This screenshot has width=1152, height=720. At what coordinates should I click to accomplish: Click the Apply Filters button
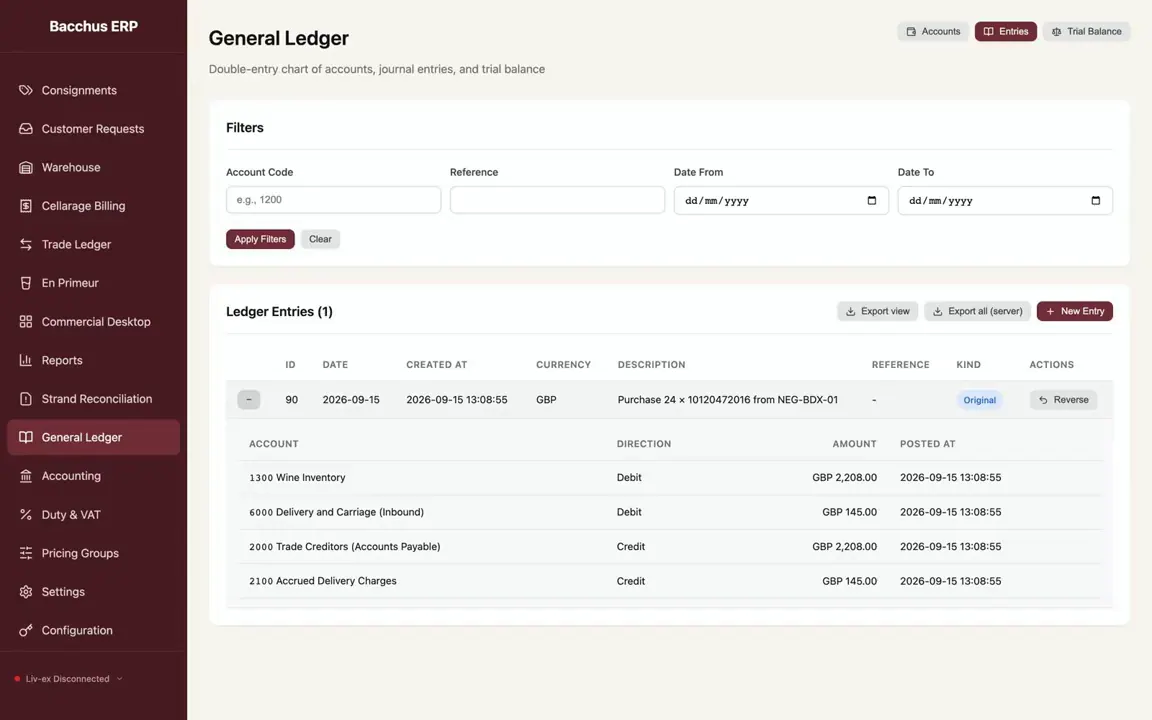(x=260, y=239)
